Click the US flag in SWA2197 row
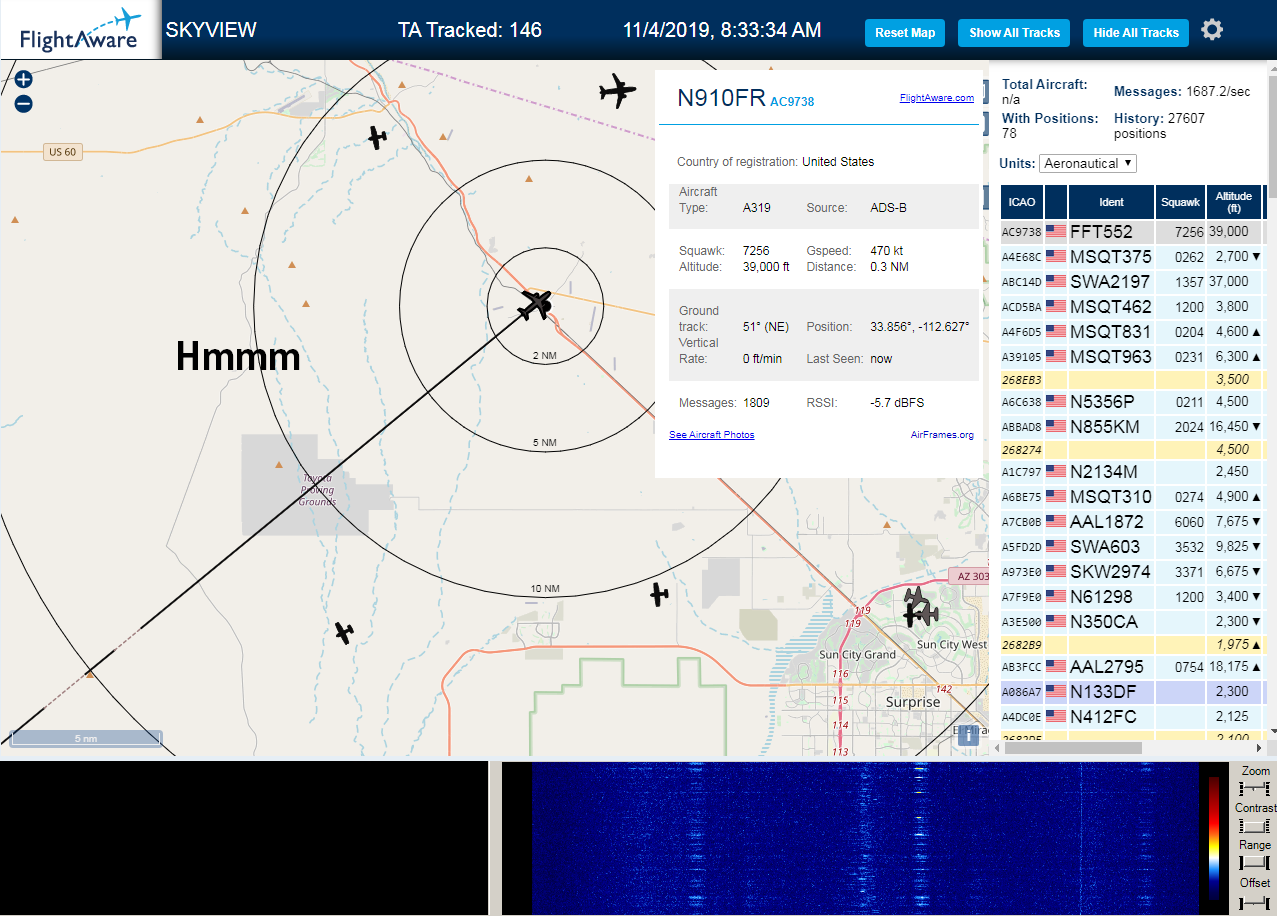This screenshot has width=1277, height=917. (x=1056, y=282)
